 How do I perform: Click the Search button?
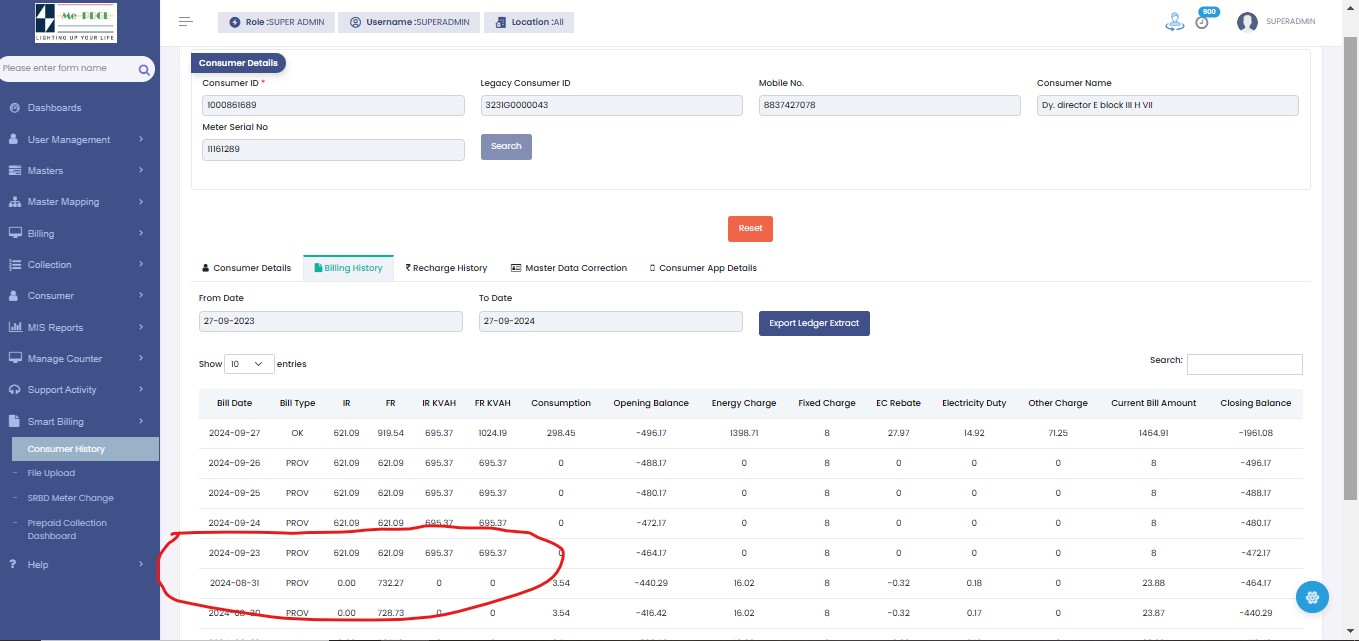coord(506,147)
